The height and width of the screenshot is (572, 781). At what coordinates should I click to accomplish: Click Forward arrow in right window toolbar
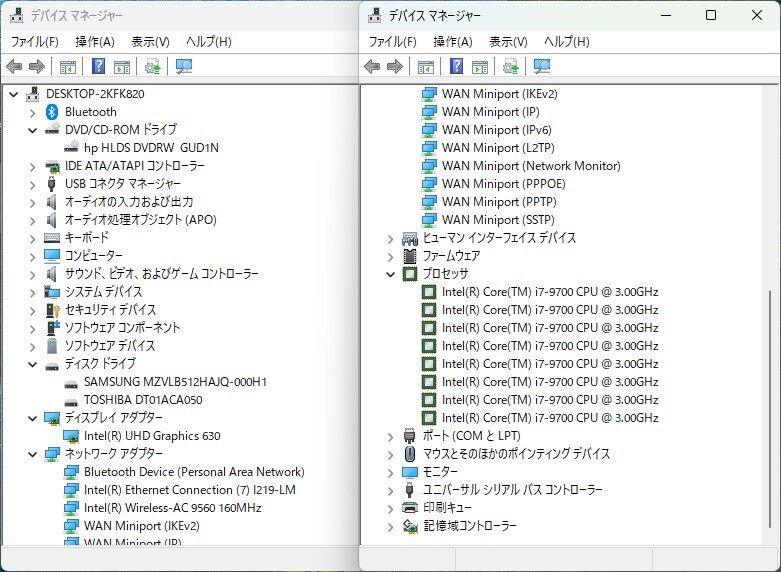click(x=395, y=66)
